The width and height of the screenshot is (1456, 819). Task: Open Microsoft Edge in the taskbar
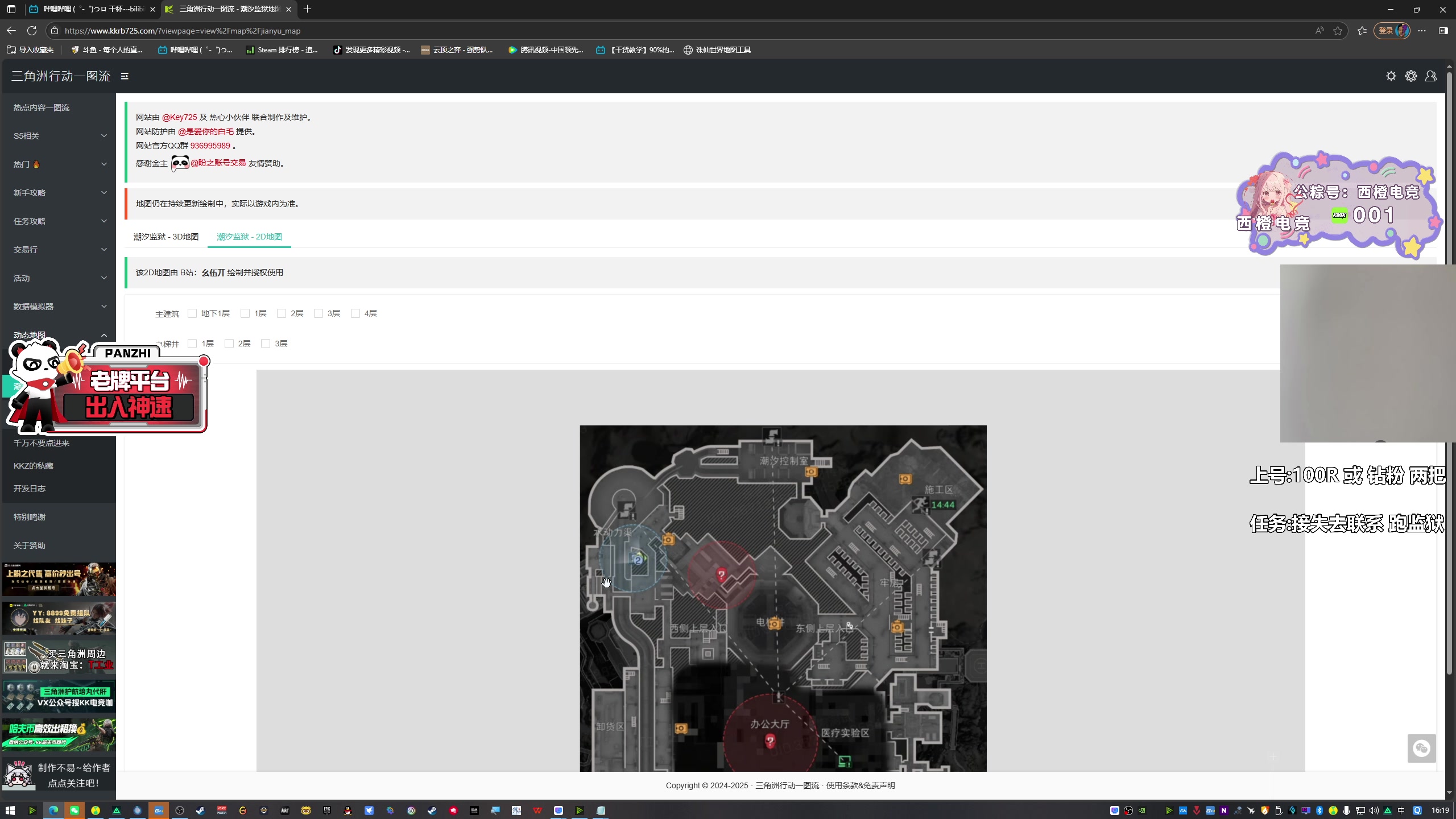[53, 810]
